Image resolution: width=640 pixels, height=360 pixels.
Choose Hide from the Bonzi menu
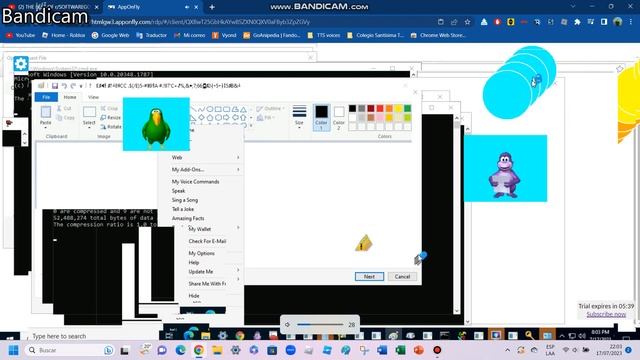pyautogui.click(x=194, y=296)
